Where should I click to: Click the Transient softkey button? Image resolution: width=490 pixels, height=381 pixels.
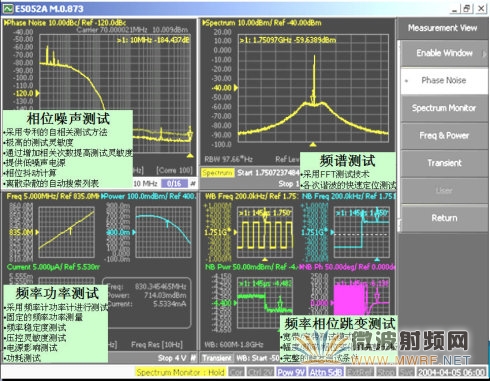[x=444, y=163]
